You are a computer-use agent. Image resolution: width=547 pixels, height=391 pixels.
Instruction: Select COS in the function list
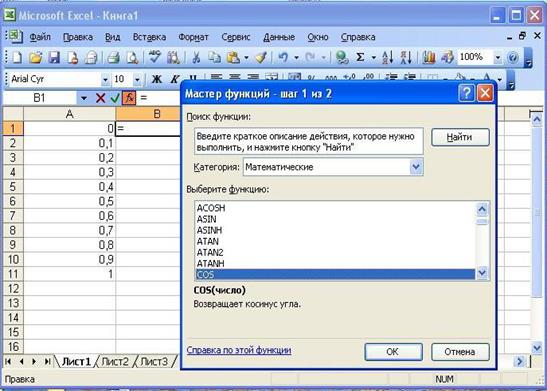[335, 275]
